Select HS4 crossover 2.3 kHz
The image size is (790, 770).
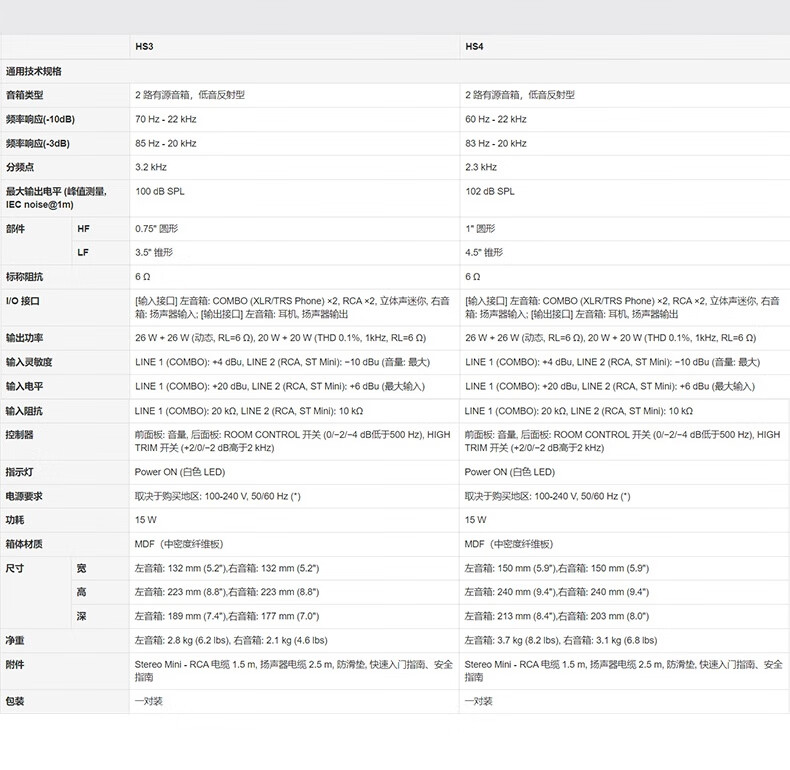click(x=481, y=167)
